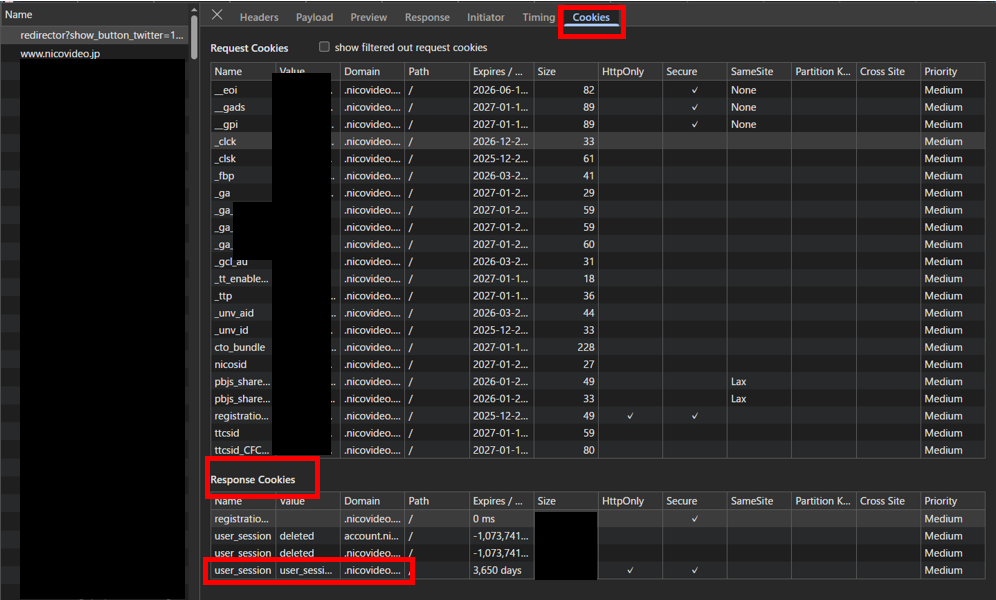Screen dimensions: 996x600
Task: Select the Cookies tab
Action: [591, 17]
